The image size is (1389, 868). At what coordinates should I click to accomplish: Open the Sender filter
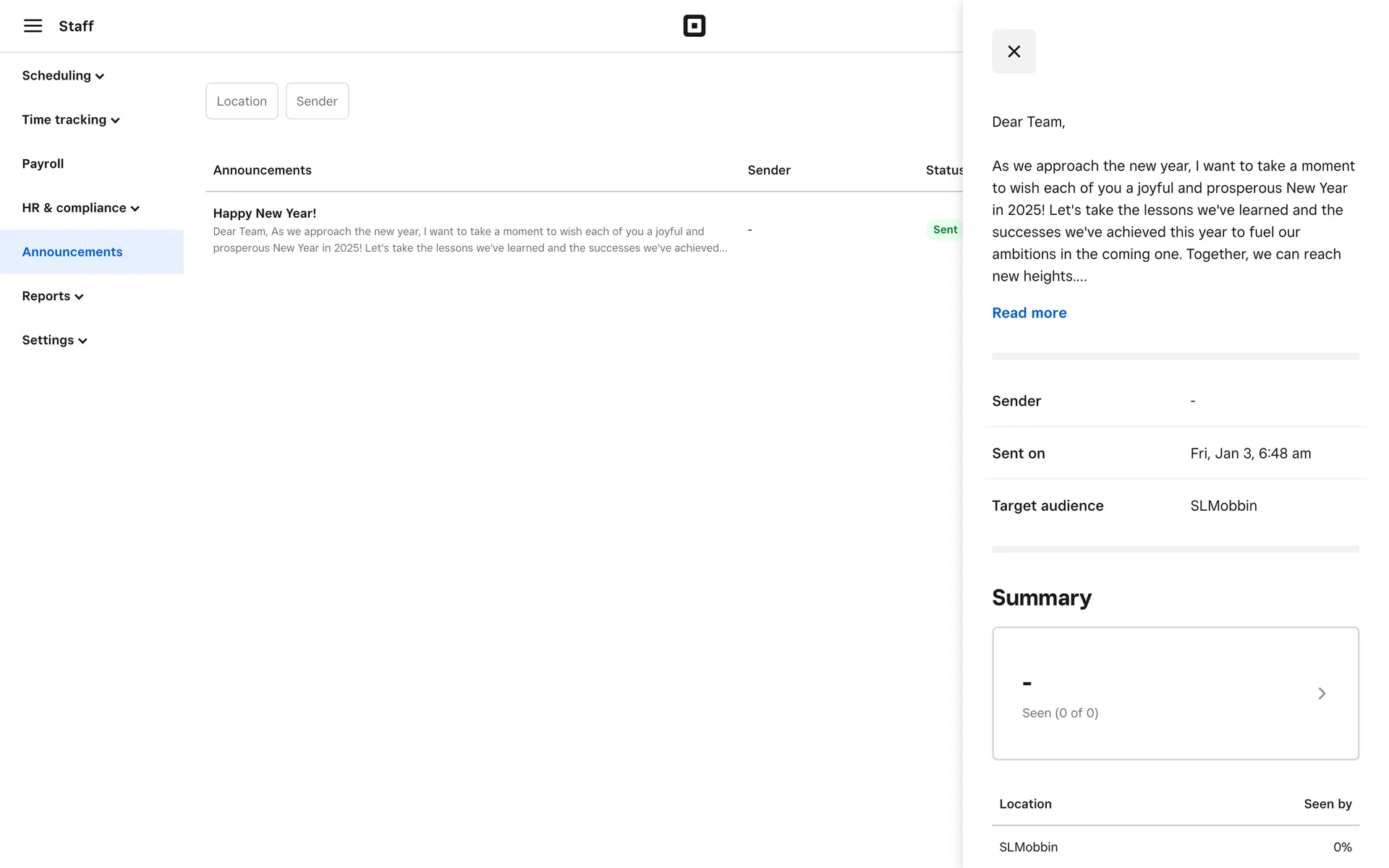point(317,101)
